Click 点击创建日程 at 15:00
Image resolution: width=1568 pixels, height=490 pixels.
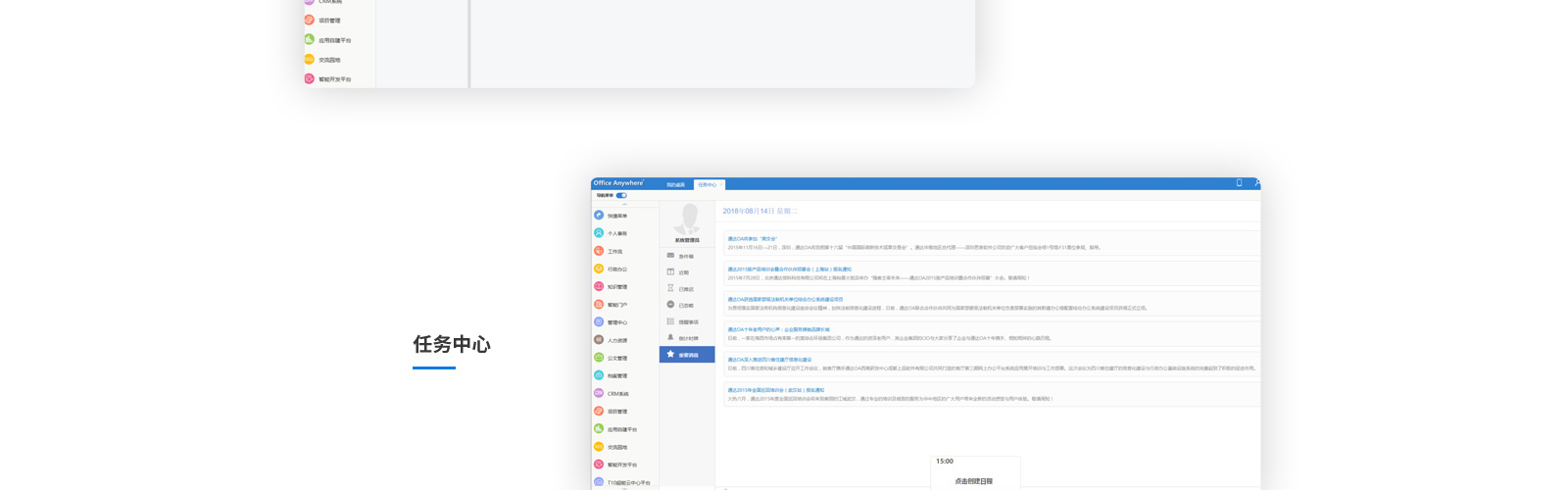pyautogui.click(x=973, y=481)
